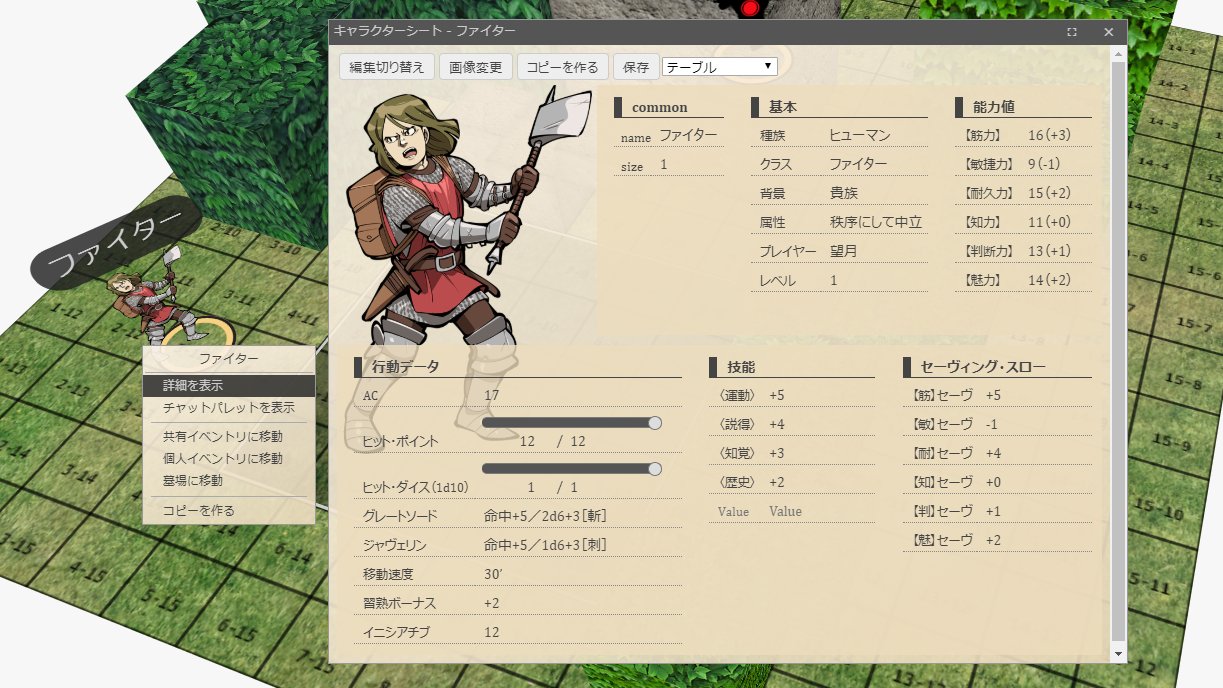
Task: Click the 画像変更 button
Action: (x=476, y=67)
